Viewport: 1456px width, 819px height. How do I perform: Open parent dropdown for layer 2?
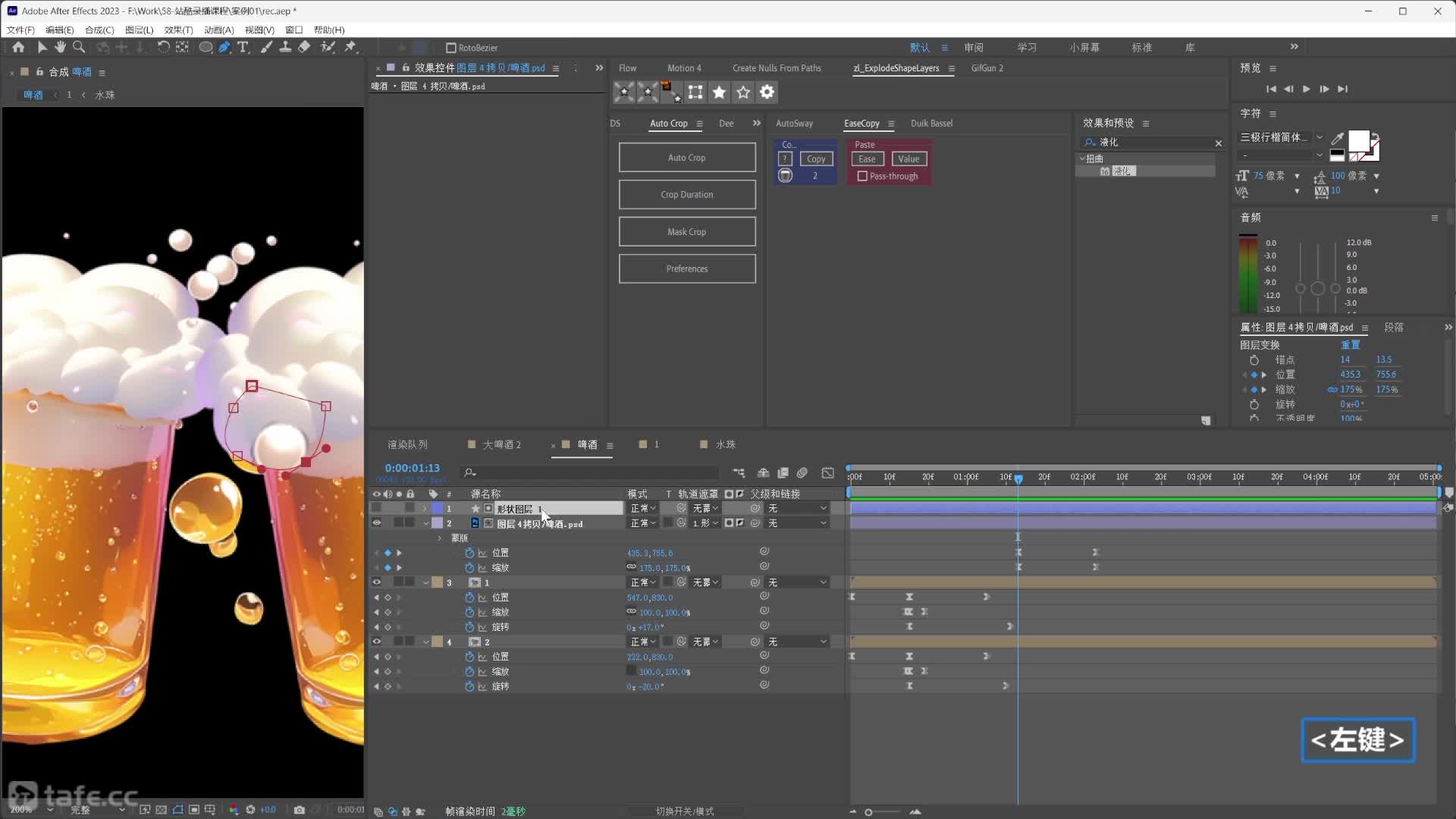pos(797,523)
